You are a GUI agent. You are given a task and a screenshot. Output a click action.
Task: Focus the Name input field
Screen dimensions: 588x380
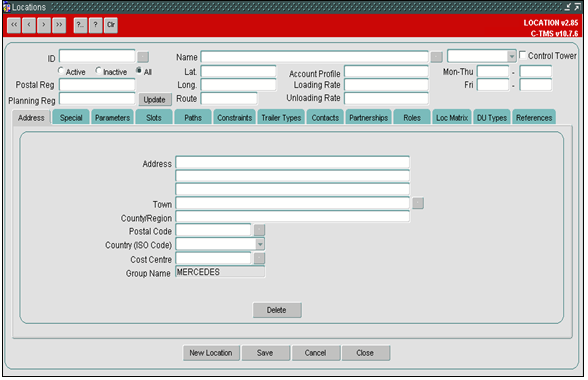(315, 56)
